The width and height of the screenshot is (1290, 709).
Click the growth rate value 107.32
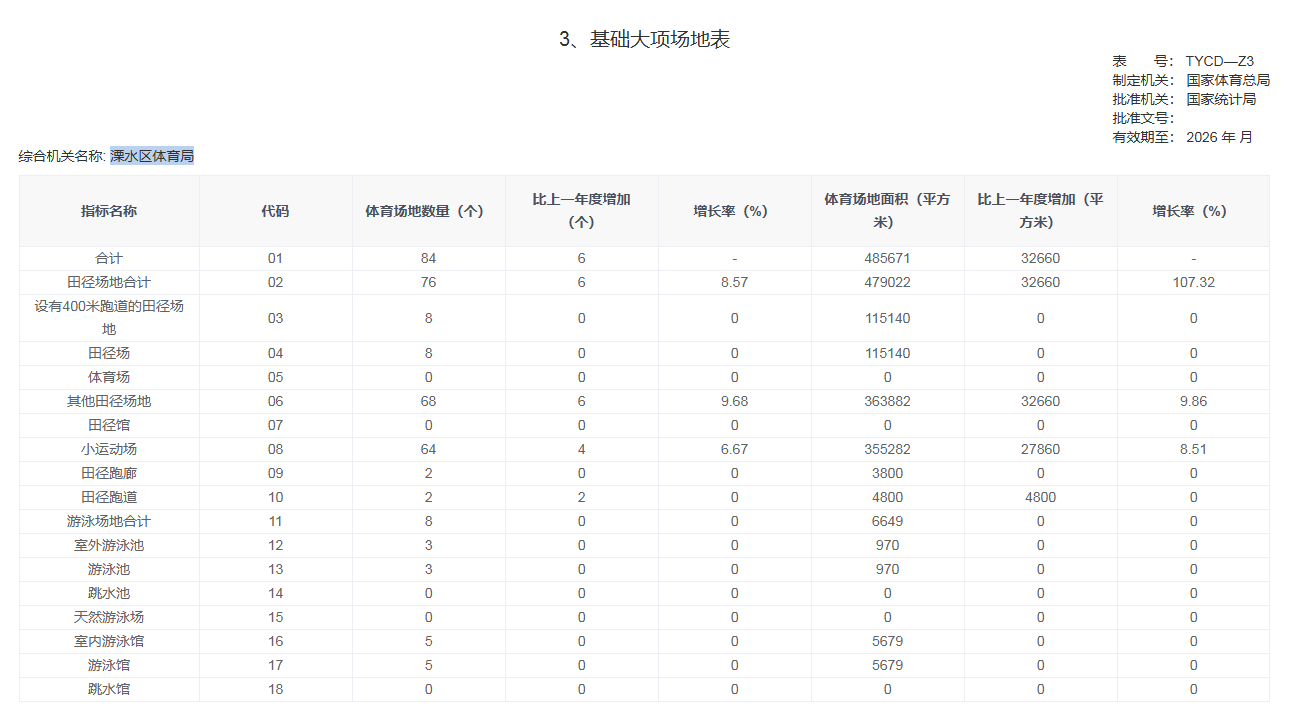pyautogui.click(x=1193, y=282)
